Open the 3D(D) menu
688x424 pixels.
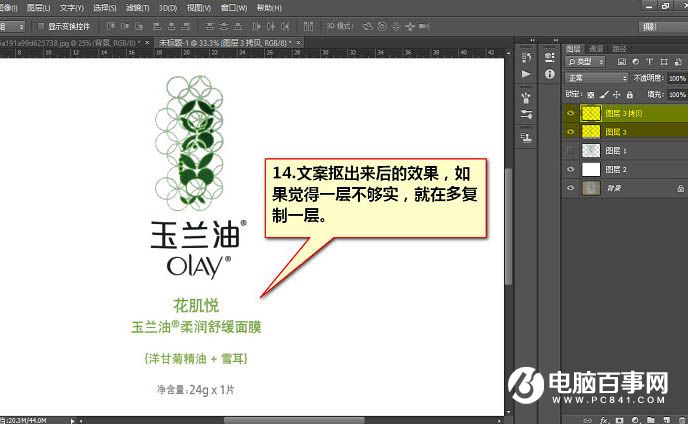pyautogui.click(x=168, y=8)
